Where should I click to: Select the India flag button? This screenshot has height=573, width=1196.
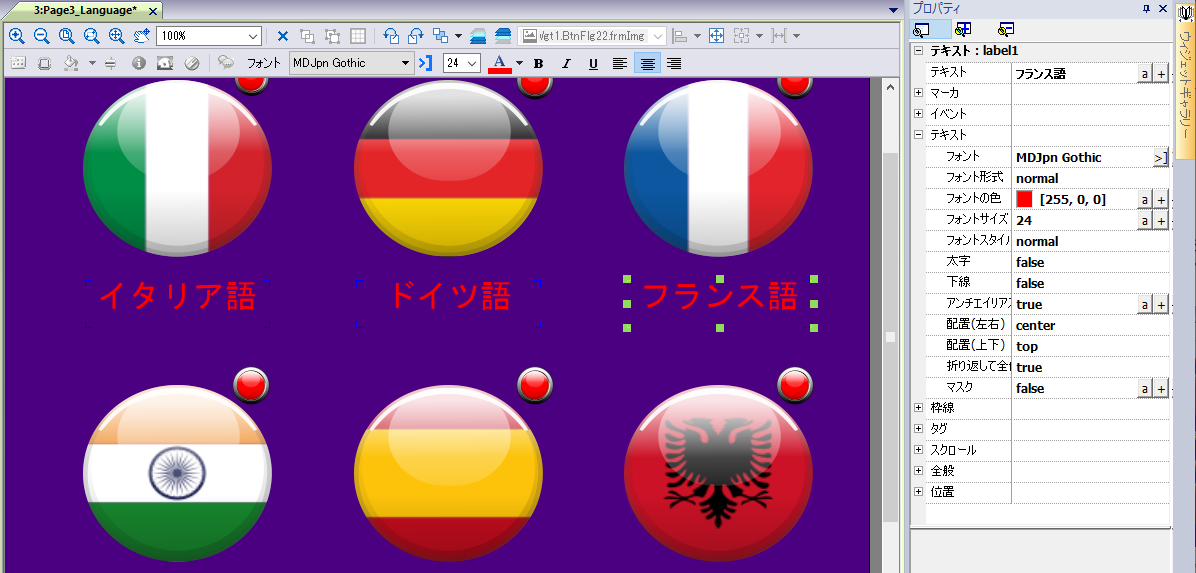(177, 473)
